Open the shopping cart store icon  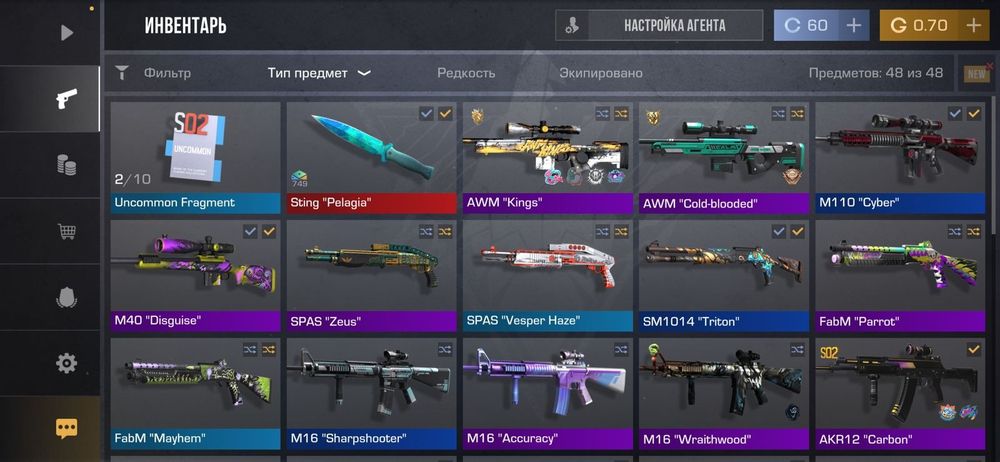pyautogui.click(x=66, y=230)
